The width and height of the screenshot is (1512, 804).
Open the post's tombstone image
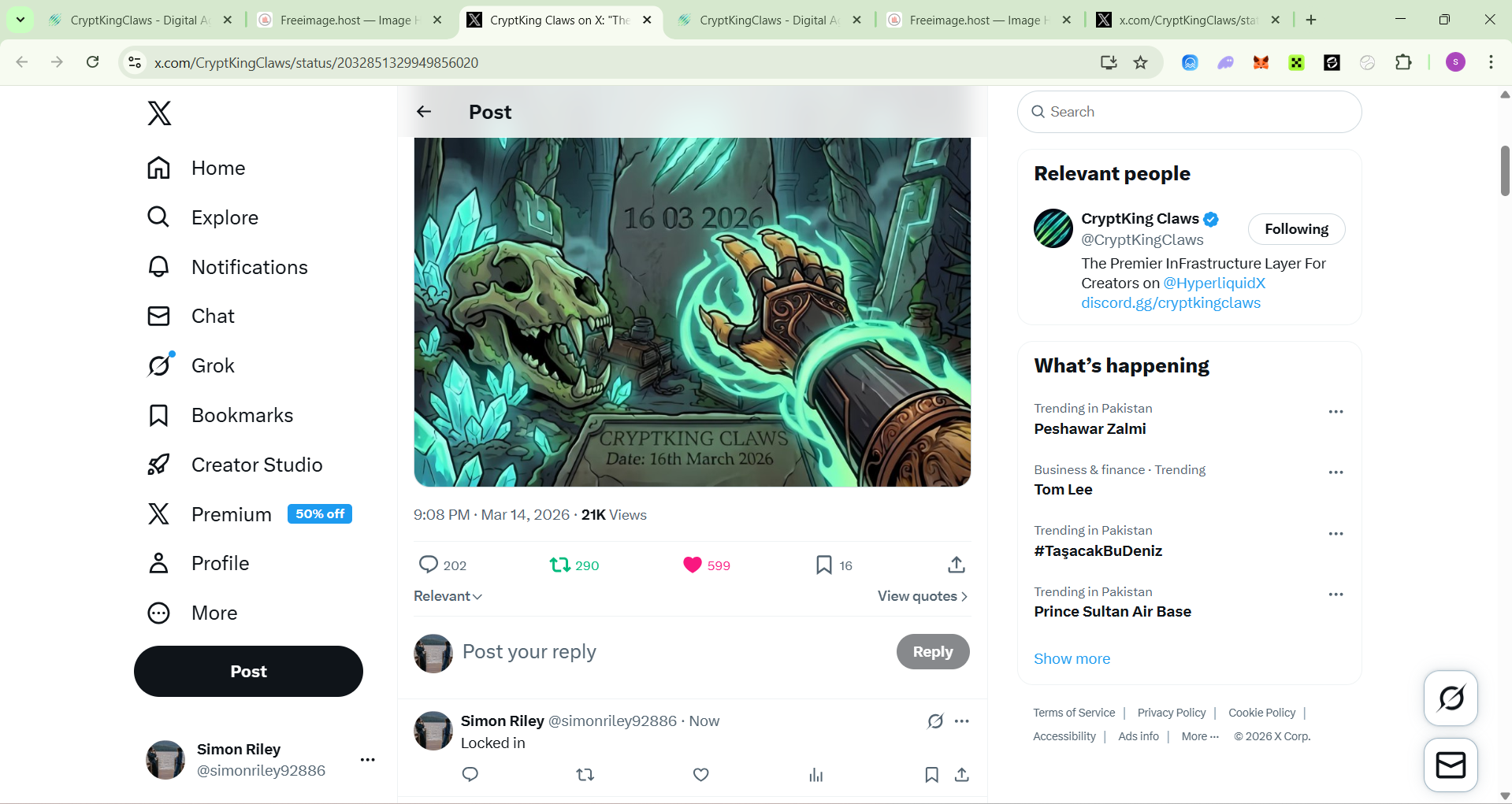692,312
